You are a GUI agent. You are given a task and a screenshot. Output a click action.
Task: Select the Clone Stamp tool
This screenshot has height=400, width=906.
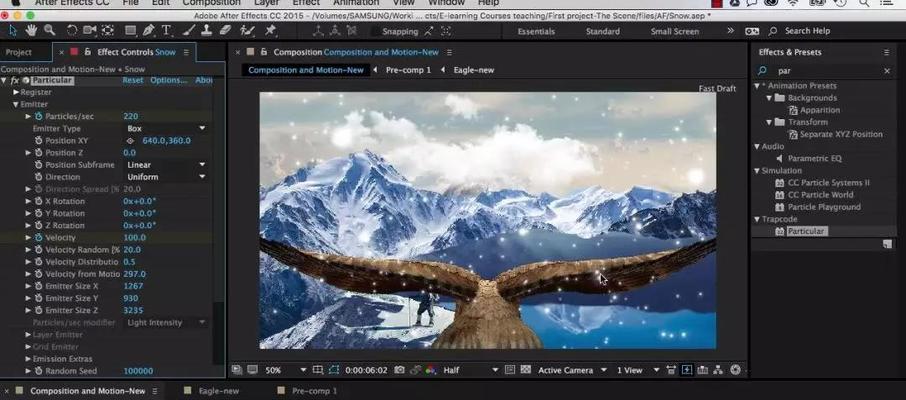click(207, 31)
